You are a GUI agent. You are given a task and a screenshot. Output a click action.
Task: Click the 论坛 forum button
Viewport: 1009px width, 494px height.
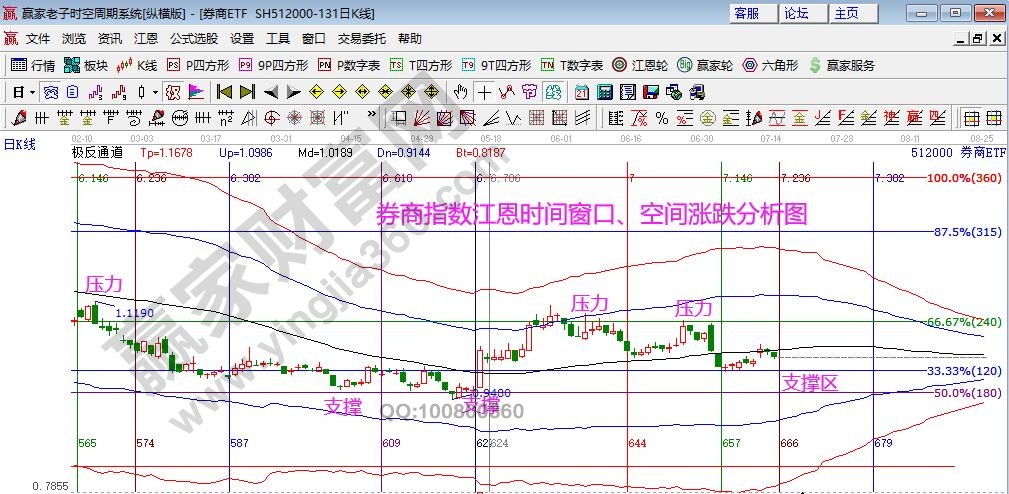[x=796, y=13]
